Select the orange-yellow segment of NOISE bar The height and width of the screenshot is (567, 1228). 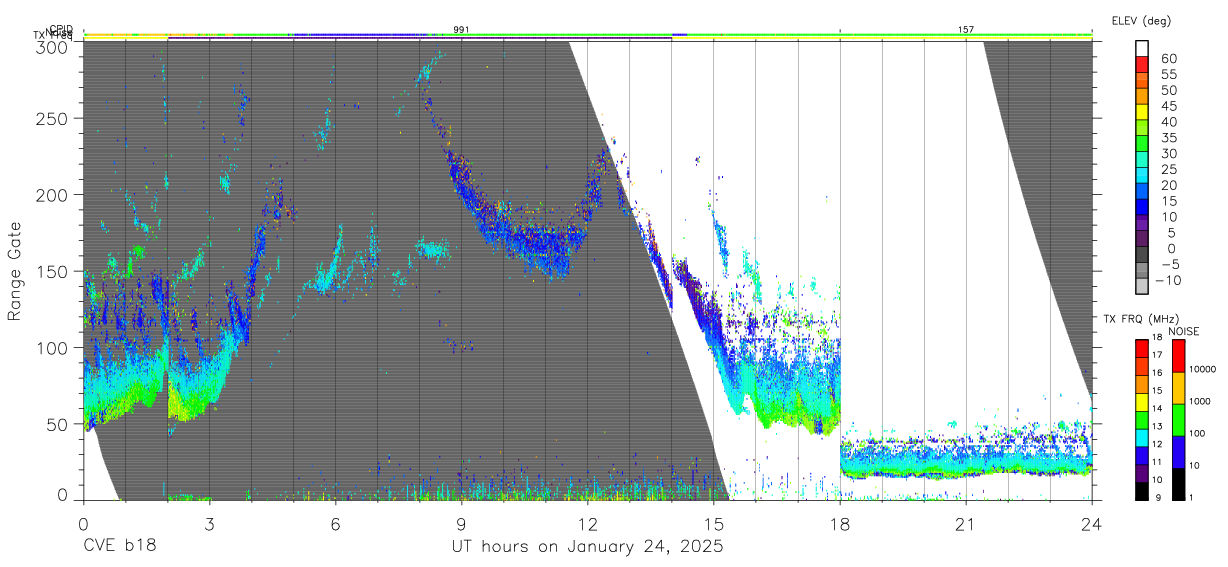point(1178,388)
